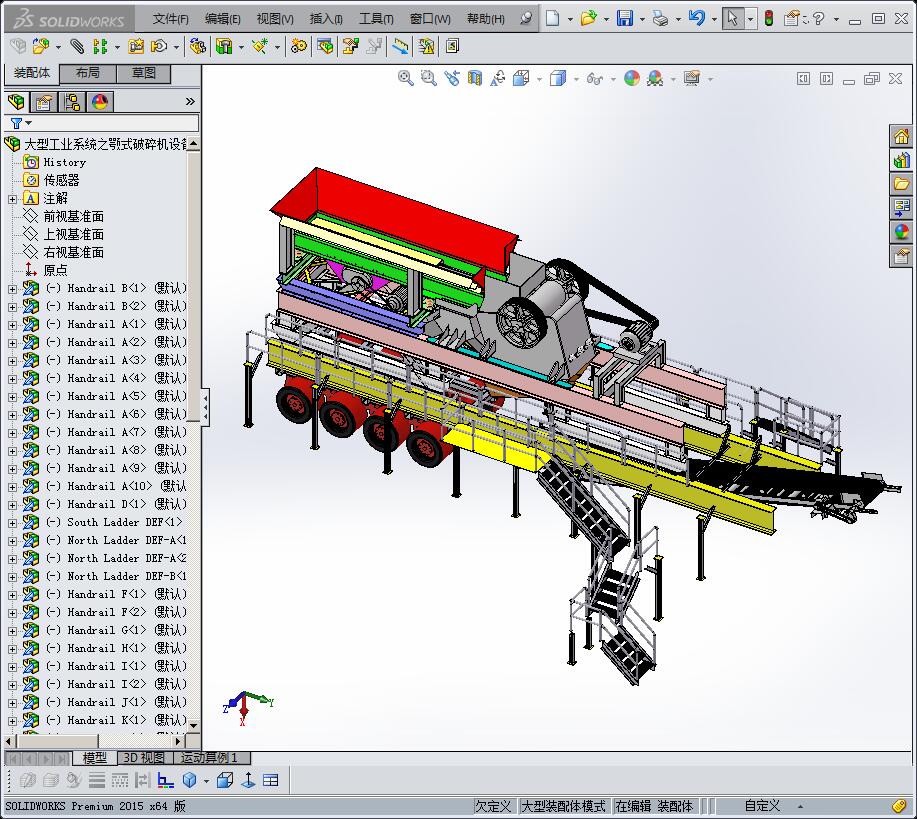Expand the South Ladder DEF<1> tree node

[x=12, y=522]
